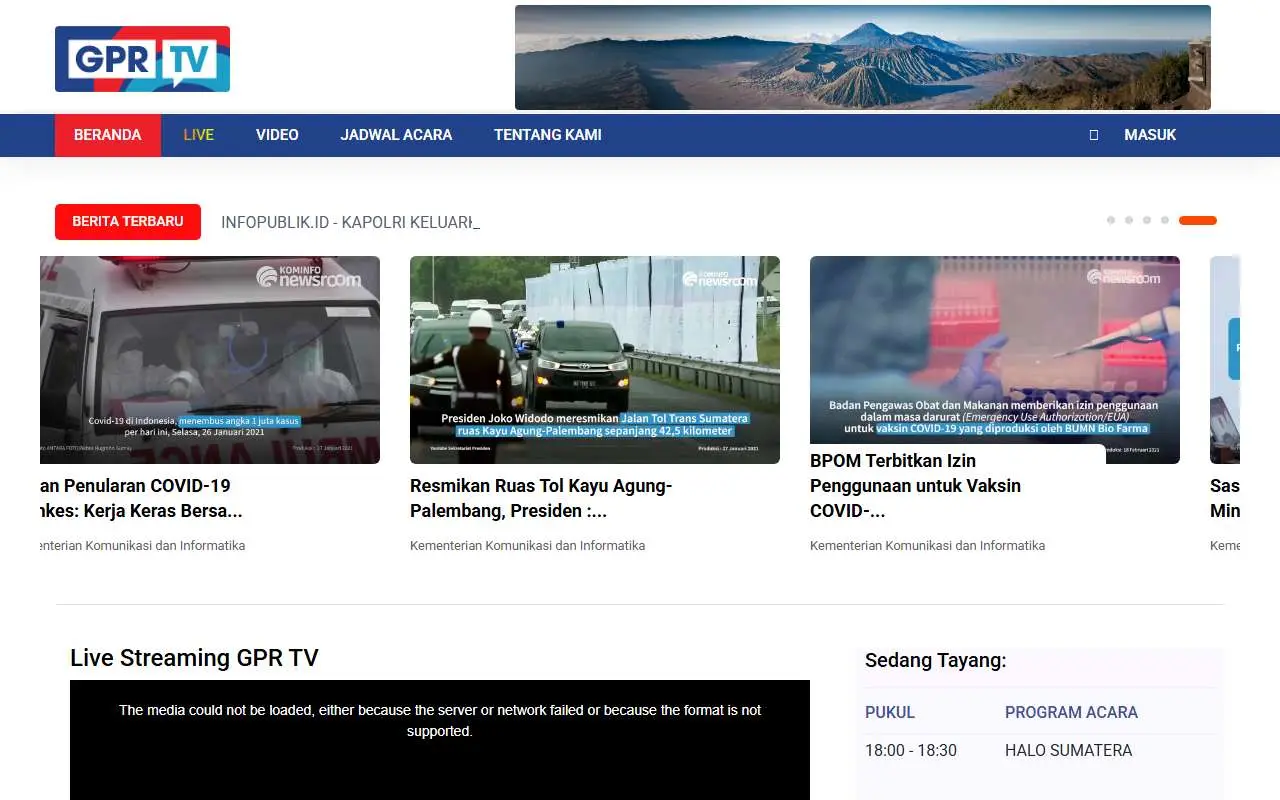
Task: Click the live streaming video player area
Action: [440, 740]
